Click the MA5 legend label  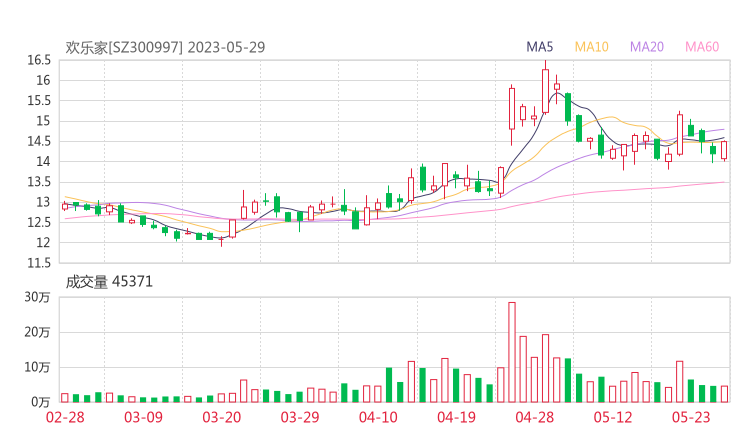pyautogui.click(x=539, y=47)
